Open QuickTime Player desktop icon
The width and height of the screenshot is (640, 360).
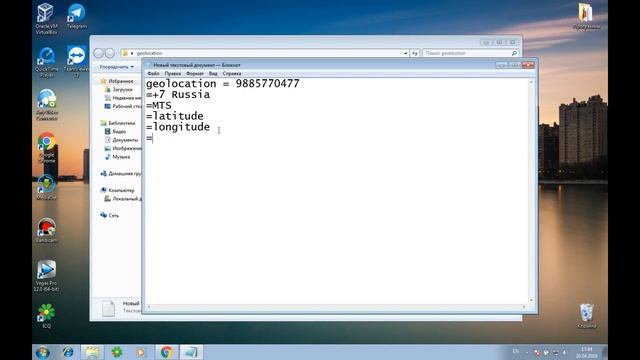[x=46, y=62]
